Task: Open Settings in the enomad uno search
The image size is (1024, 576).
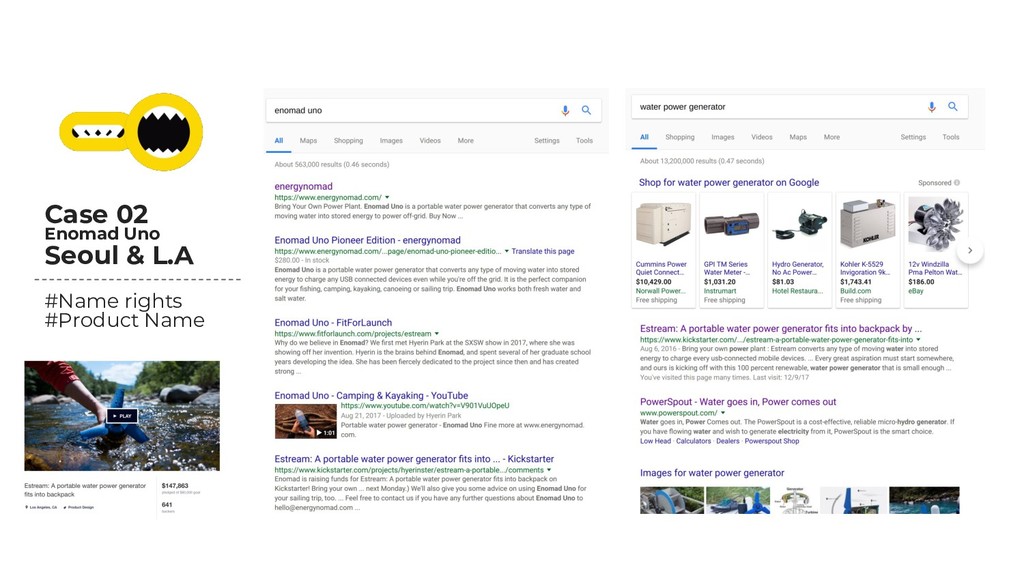Action: coord(547,140)
